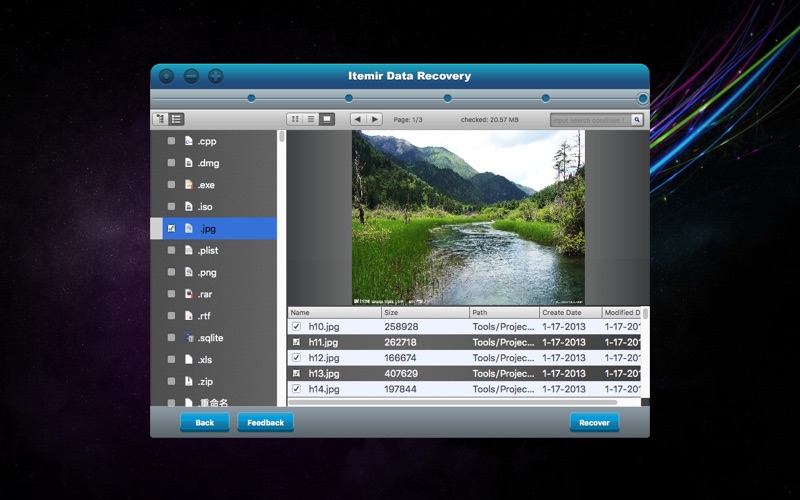Toggle the h11.jpg checkbox
The height and width of the screenshot is (500, 800).
click(x=296, y=342)
